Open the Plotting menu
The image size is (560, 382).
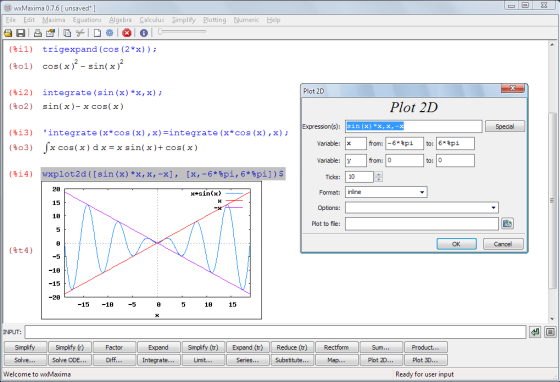point(215,20)
